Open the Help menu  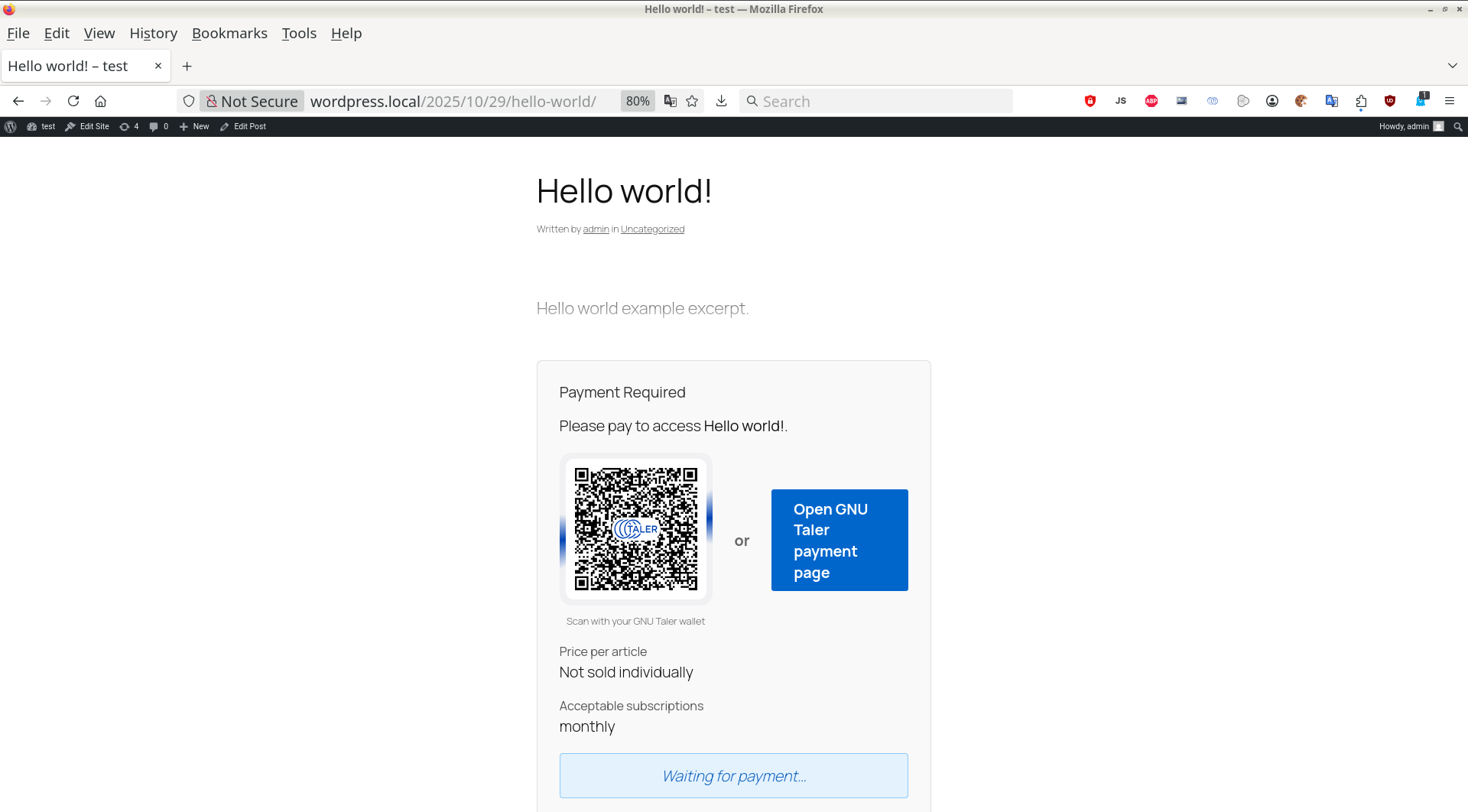point(346,34)
